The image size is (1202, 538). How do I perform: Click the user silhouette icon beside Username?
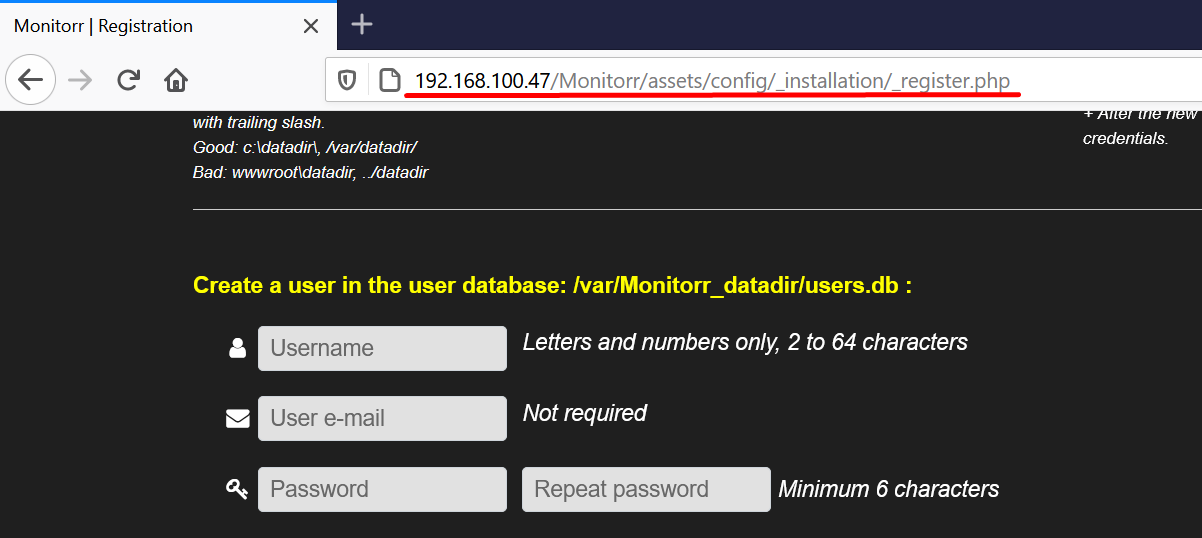click(237, 348)
